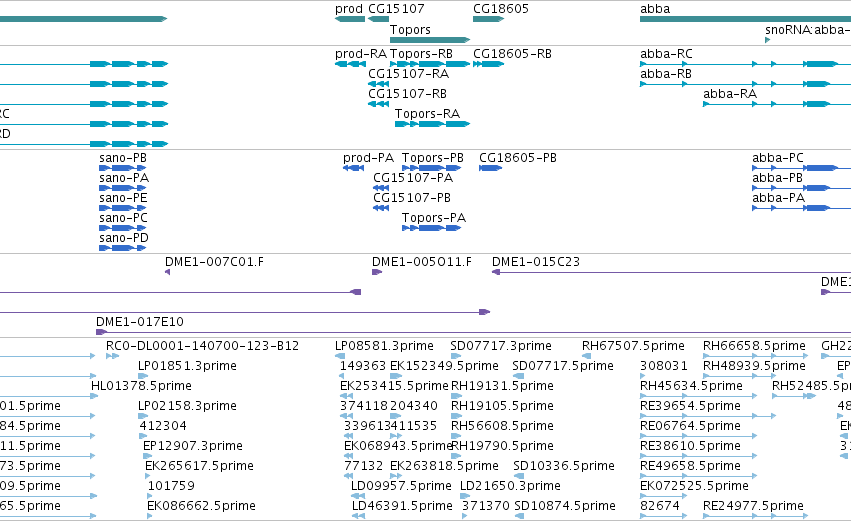Select the SD07717.3prime EST label

click(x=501, y=346)
